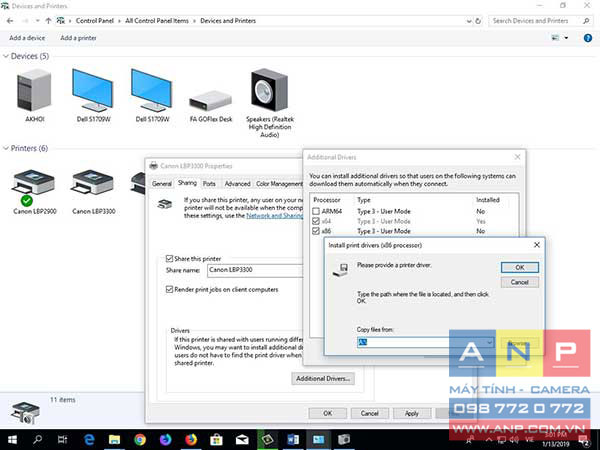Launch Google Chrome from taskbar
The height and width of the screenshot is (450, 600).
pos(140,440)
